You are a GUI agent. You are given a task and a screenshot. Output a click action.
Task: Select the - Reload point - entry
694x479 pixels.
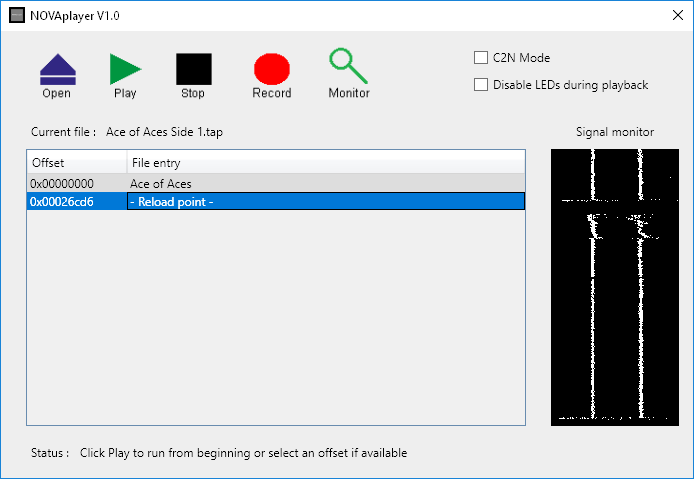[x=326, y=201]
